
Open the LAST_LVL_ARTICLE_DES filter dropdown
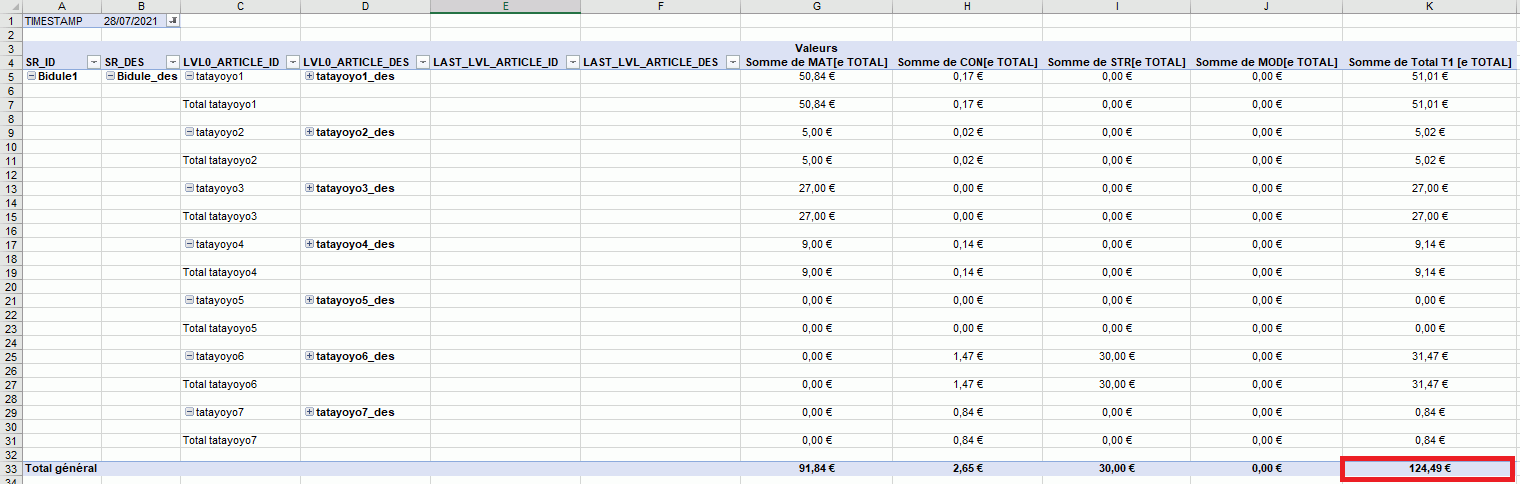(733, 62)
